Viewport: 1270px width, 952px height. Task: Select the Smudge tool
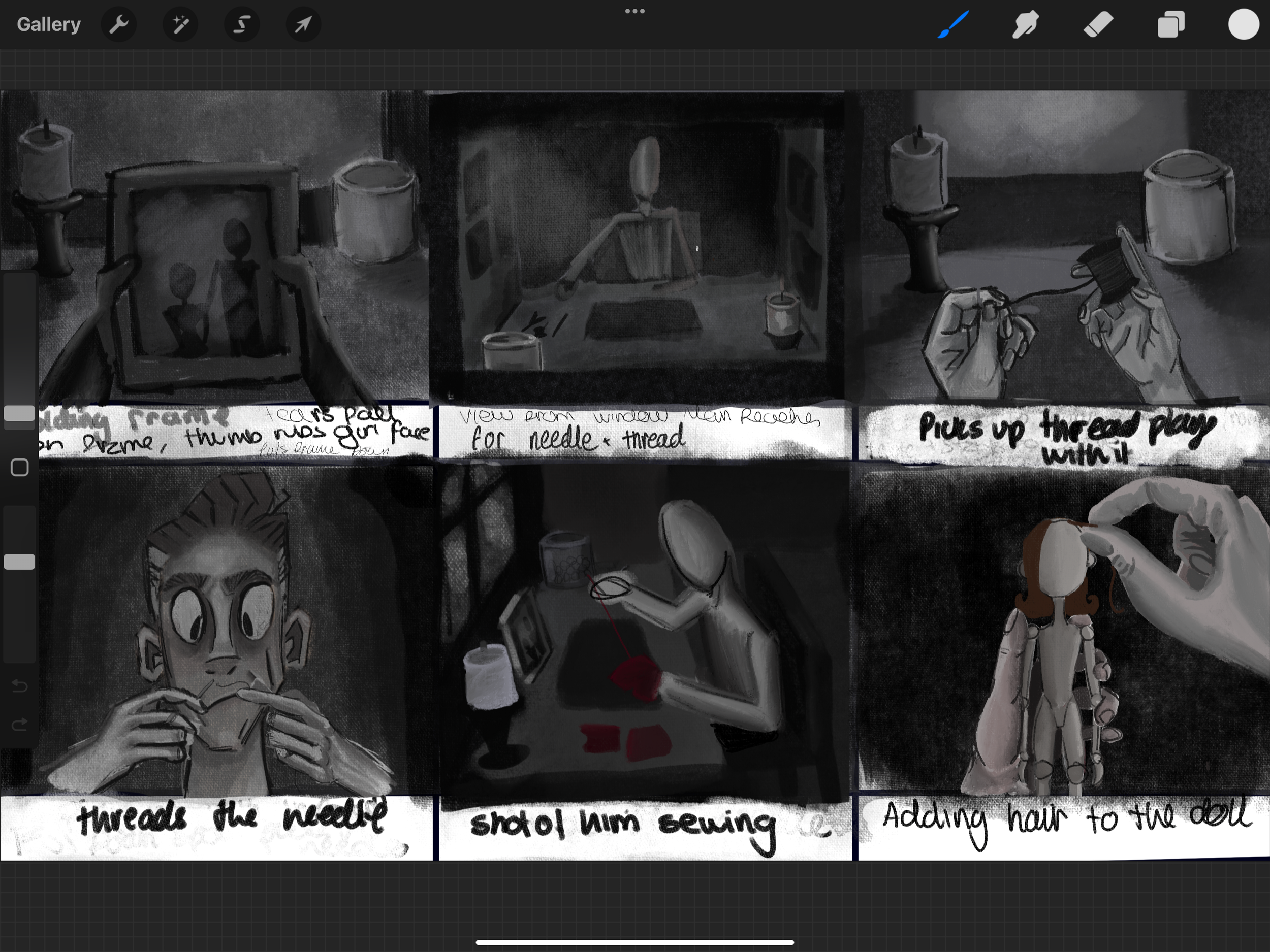1026,25
